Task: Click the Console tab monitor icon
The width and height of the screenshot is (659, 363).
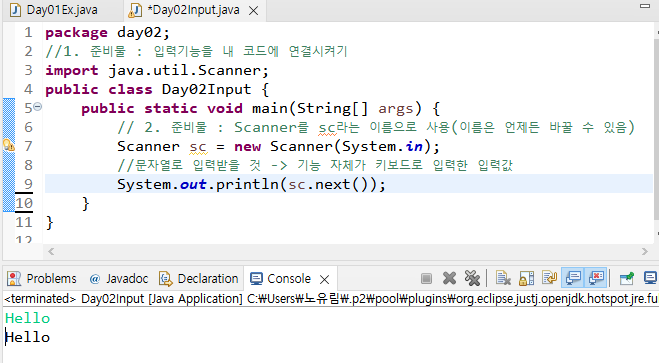Action: (x=256, y=279)
